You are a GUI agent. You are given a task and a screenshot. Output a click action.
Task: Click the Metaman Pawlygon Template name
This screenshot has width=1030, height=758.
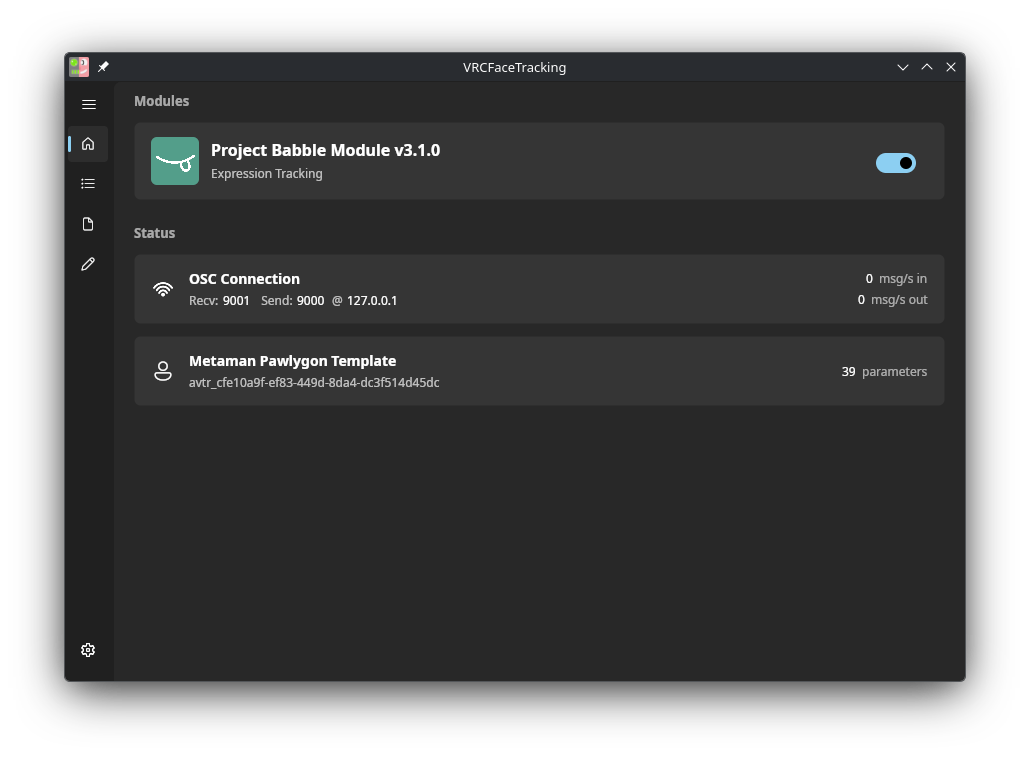coord(292,361)
